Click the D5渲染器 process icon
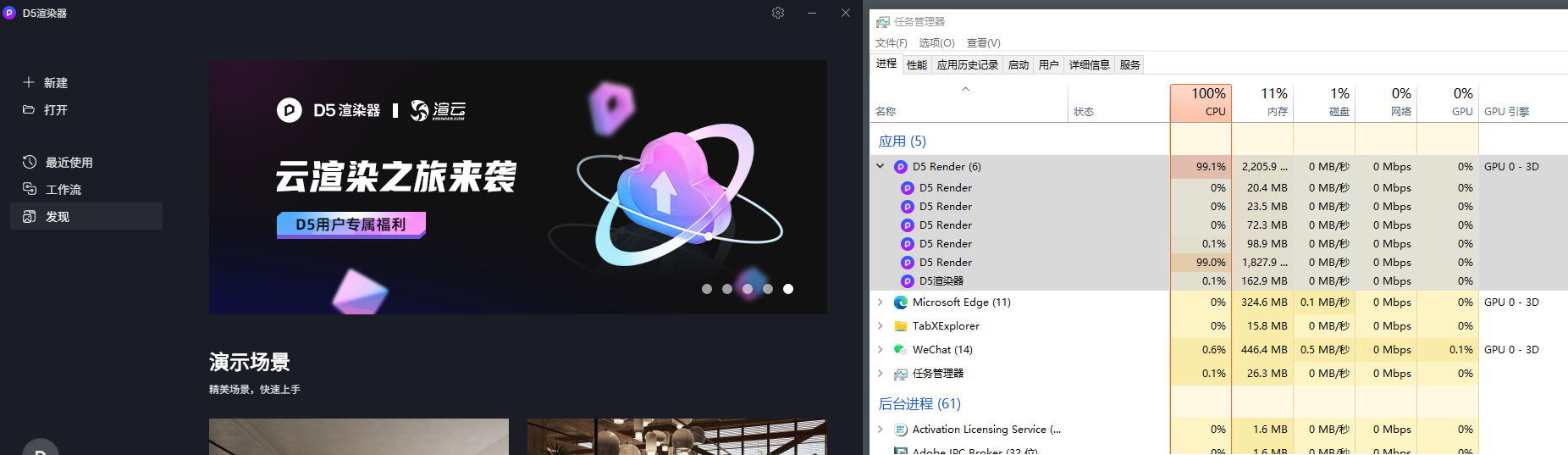1568x455 pixels. tap(908, 281)
